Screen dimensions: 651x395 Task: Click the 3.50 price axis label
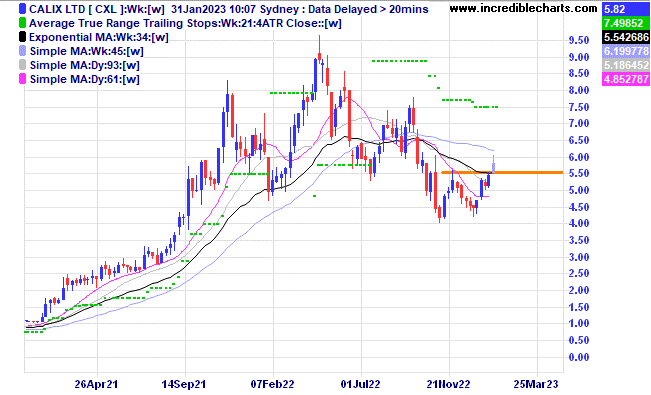579,240
